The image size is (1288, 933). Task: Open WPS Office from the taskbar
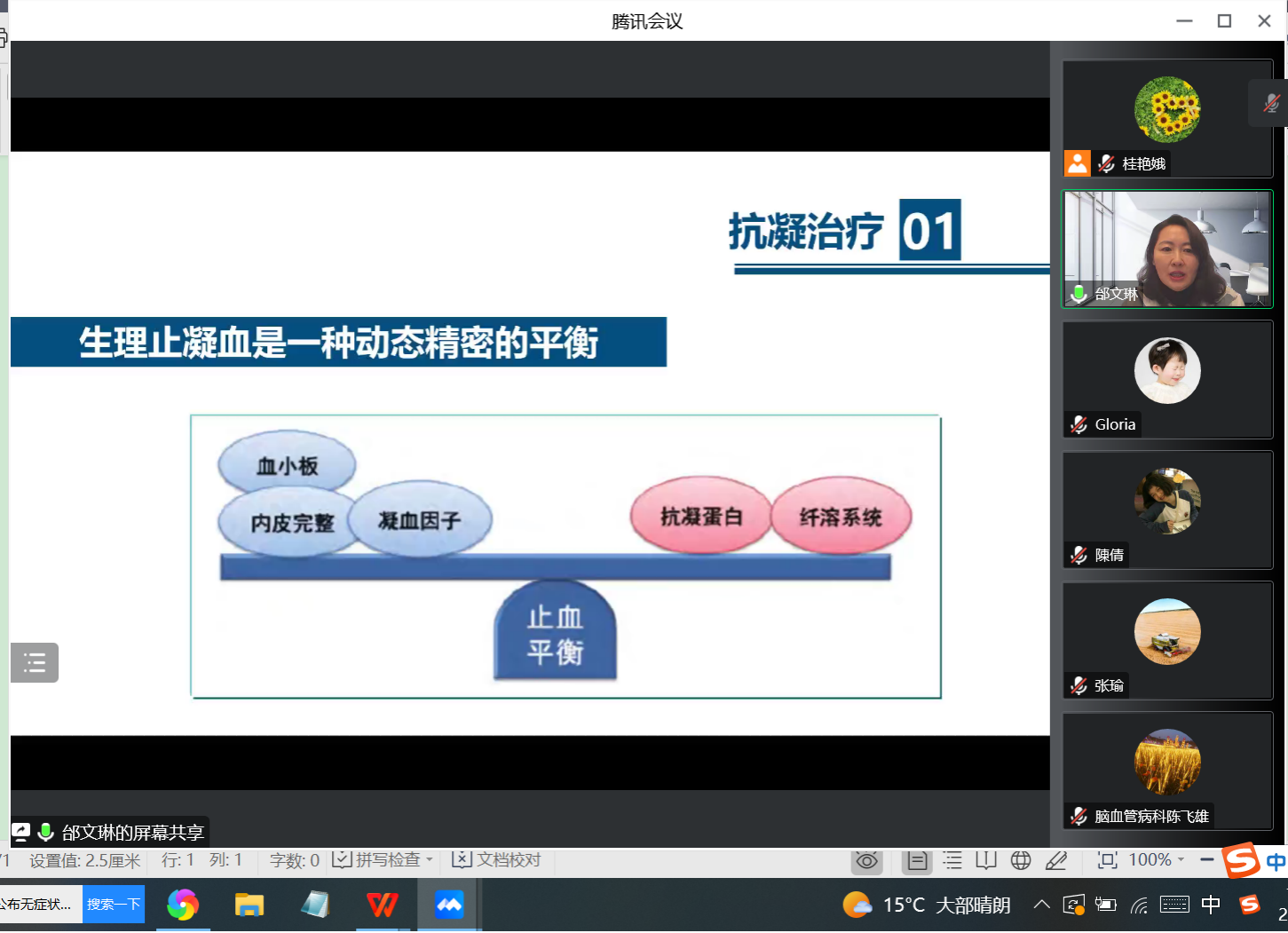coord(383,905)
